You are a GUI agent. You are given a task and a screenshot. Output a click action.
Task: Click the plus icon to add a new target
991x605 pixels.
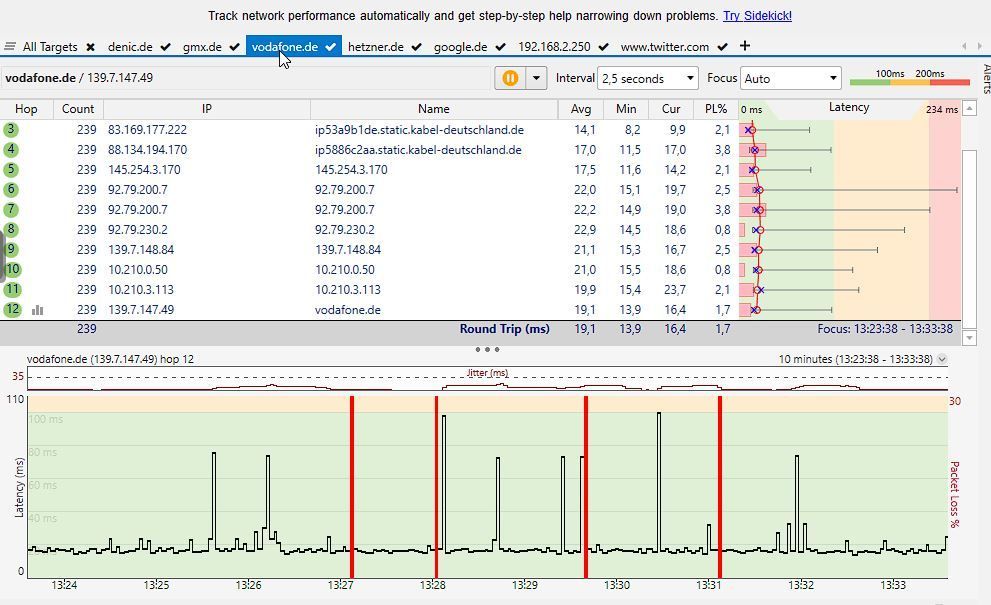click(x=745, y=46)
